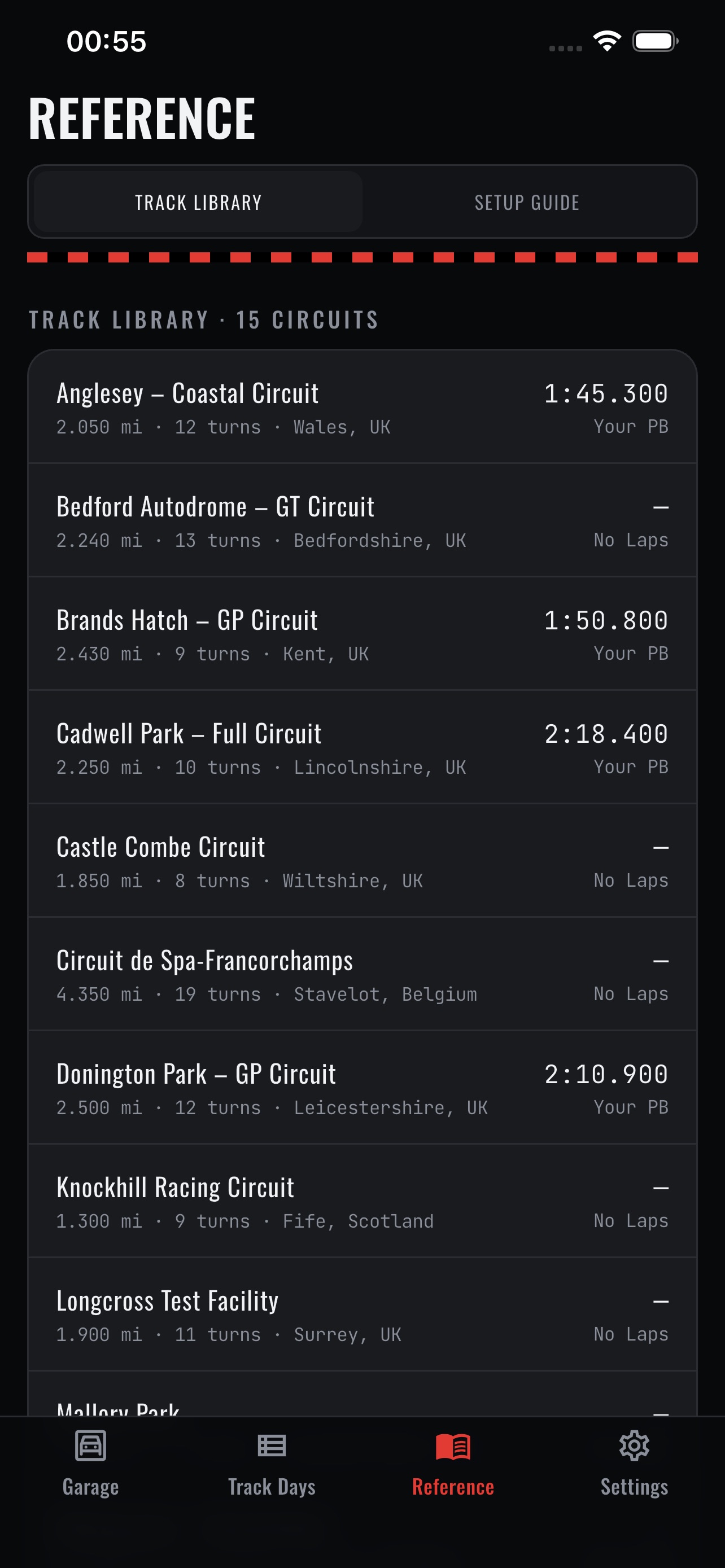Open the Settings gear icon

pos(634,1445)
